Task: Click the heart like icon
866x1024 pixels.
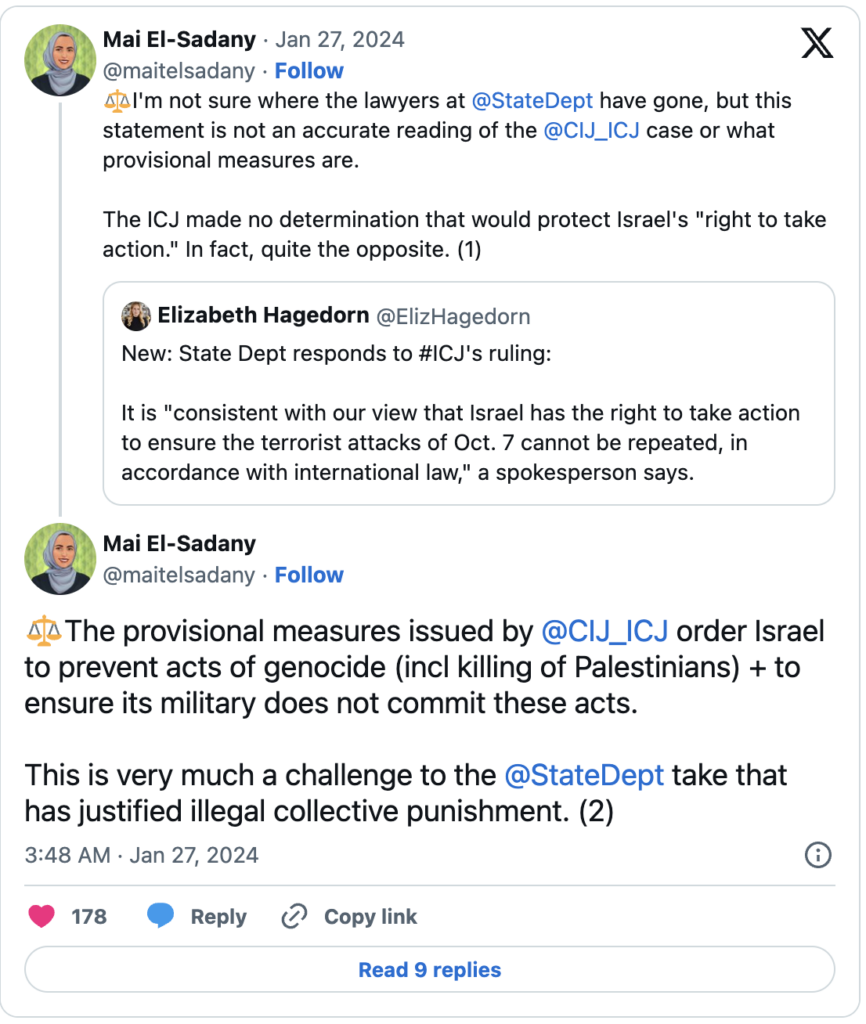Action: pos(41,916)
